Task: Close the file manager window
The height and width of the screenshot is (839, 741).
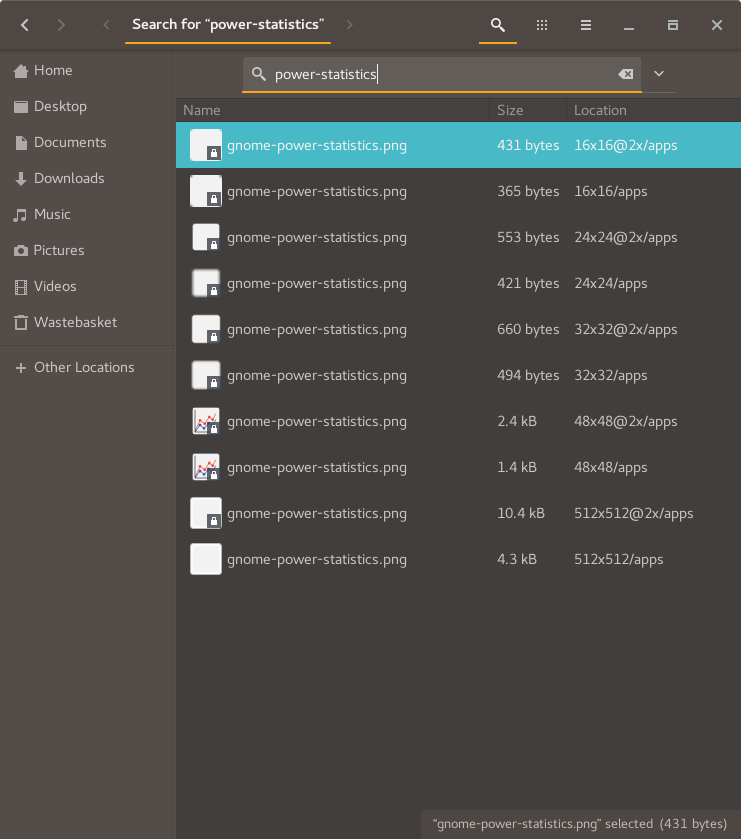Action: (x=716, y=25)
